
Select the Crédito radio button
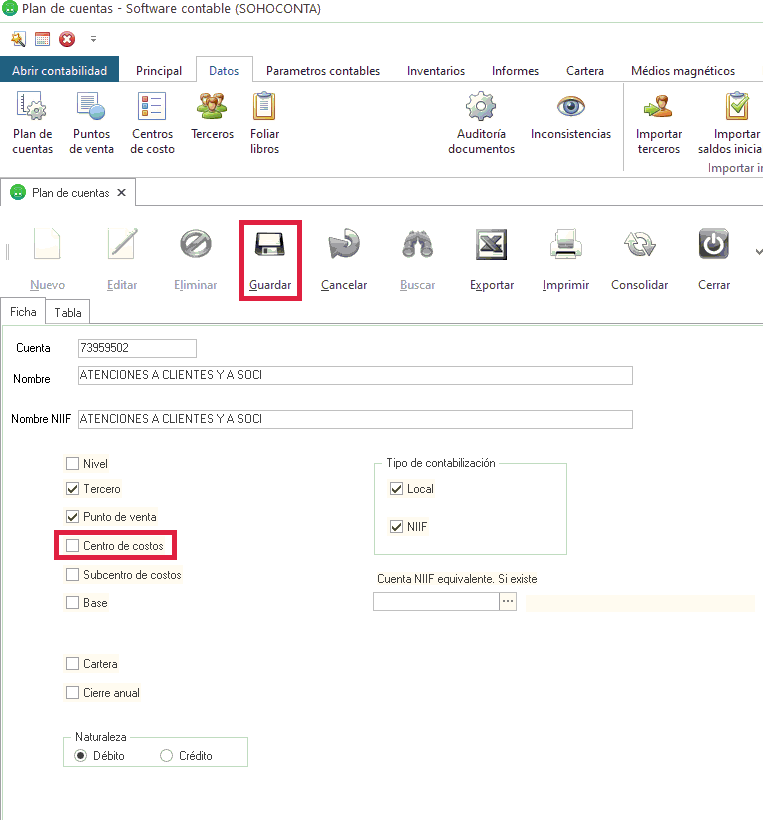(167, 756)
